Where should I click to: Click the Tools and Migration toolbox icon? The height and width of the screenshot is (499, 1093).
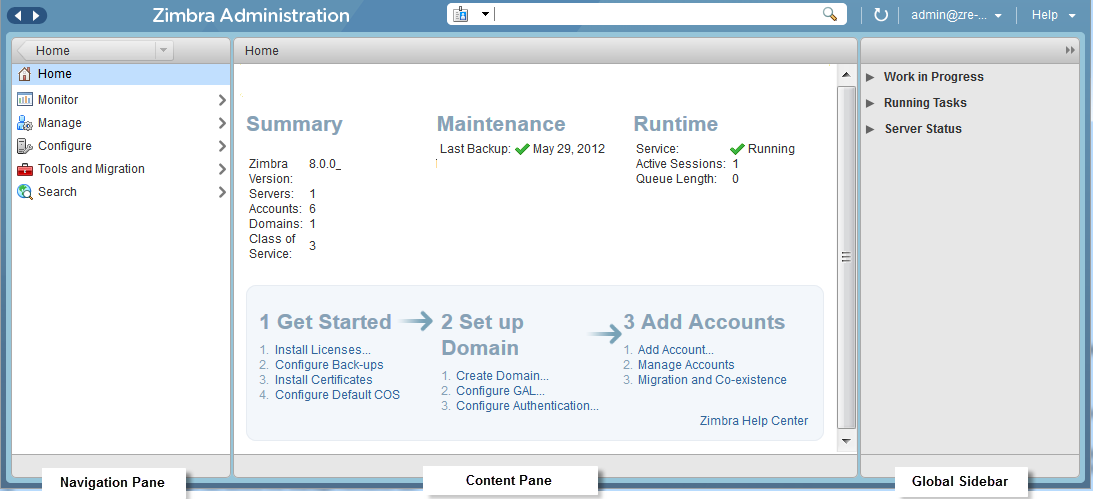25,169
